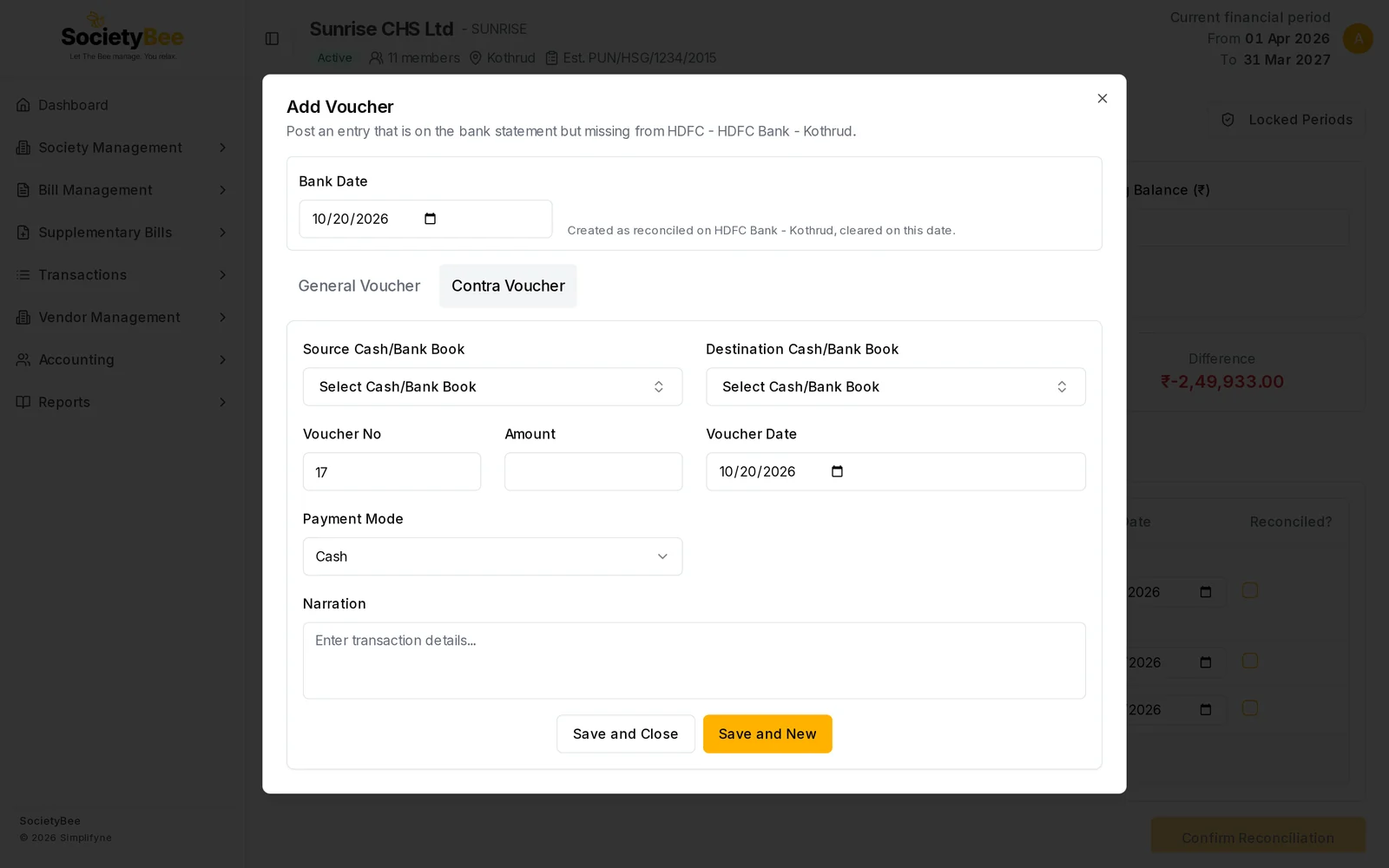Click the Voucher Date field
The image size is (1389, 868).
click(x=895, y=472)
